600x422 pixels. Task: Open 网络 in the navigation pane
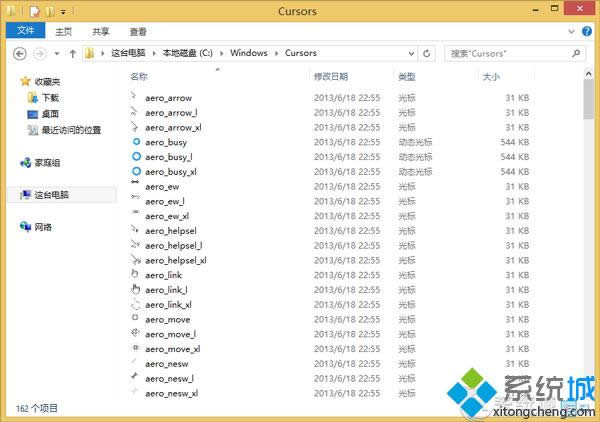pos(43,227)
